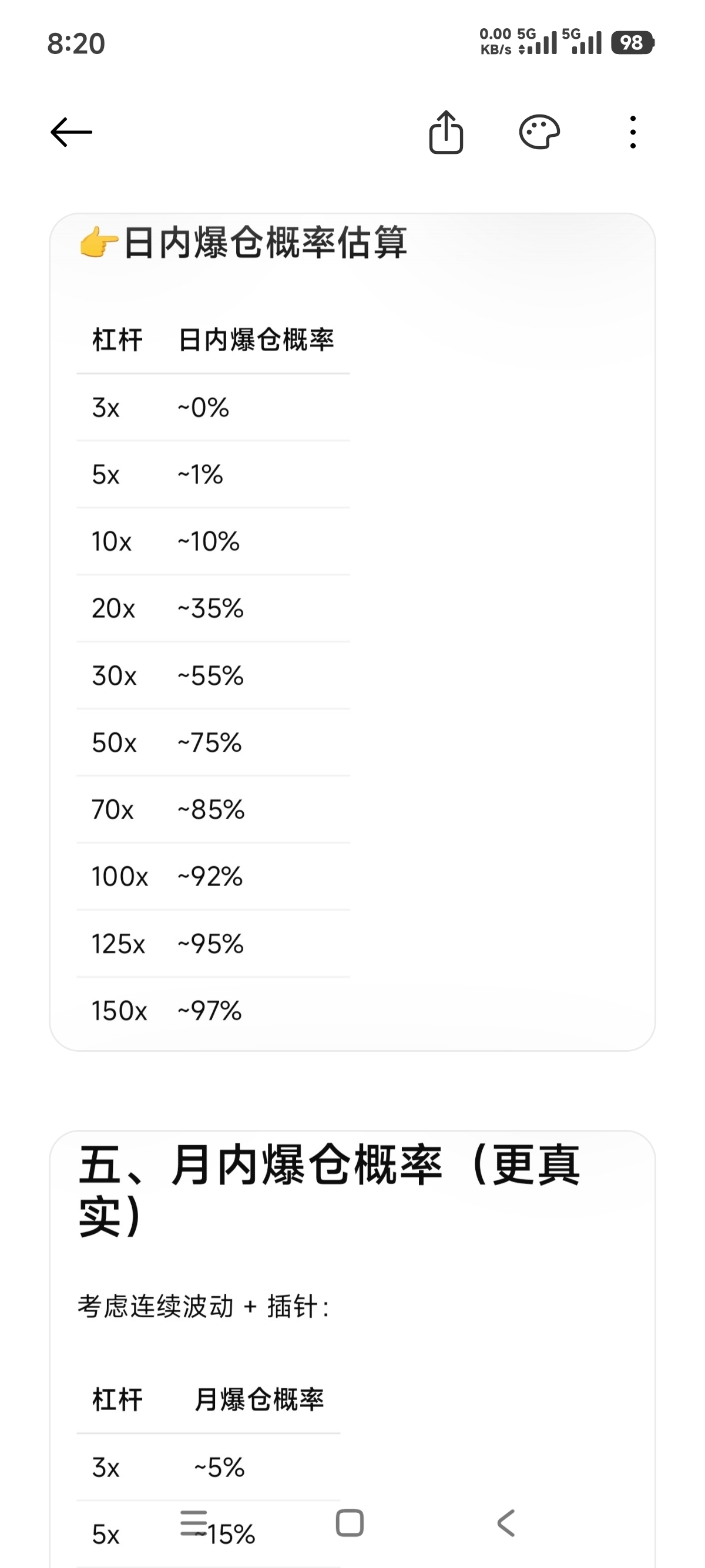The height and width of the screenshot is (1568, 705).
Task: Tap the Android recent apps icon
Action: point(194,1523)
